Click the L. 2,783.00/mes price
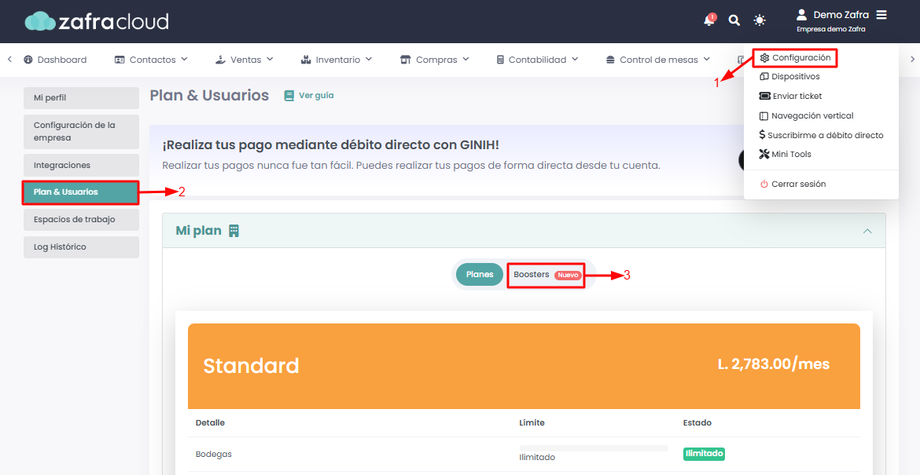The width and height of the screenshot is (920, 475). pos(773,364)
